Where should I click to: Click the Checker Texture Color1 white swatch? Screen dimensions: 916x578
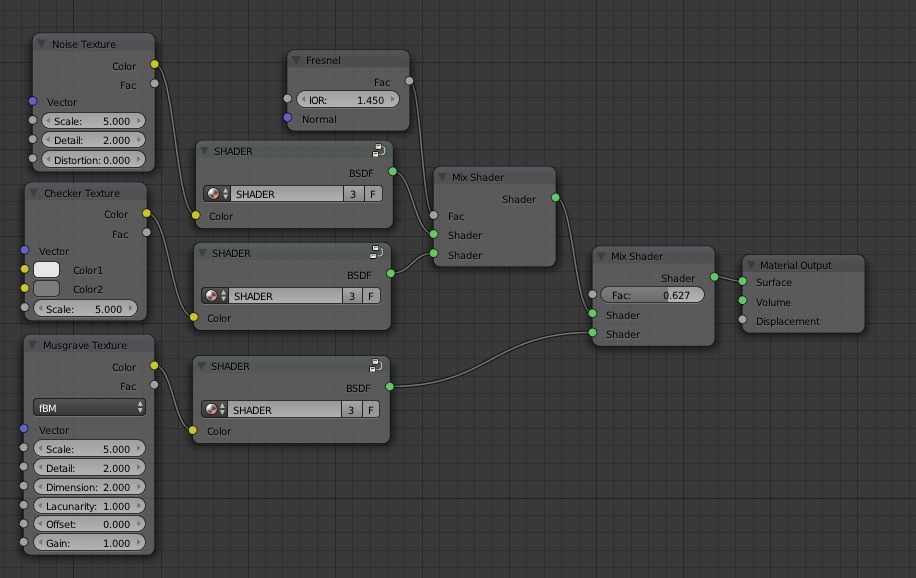tap(47, 269)
